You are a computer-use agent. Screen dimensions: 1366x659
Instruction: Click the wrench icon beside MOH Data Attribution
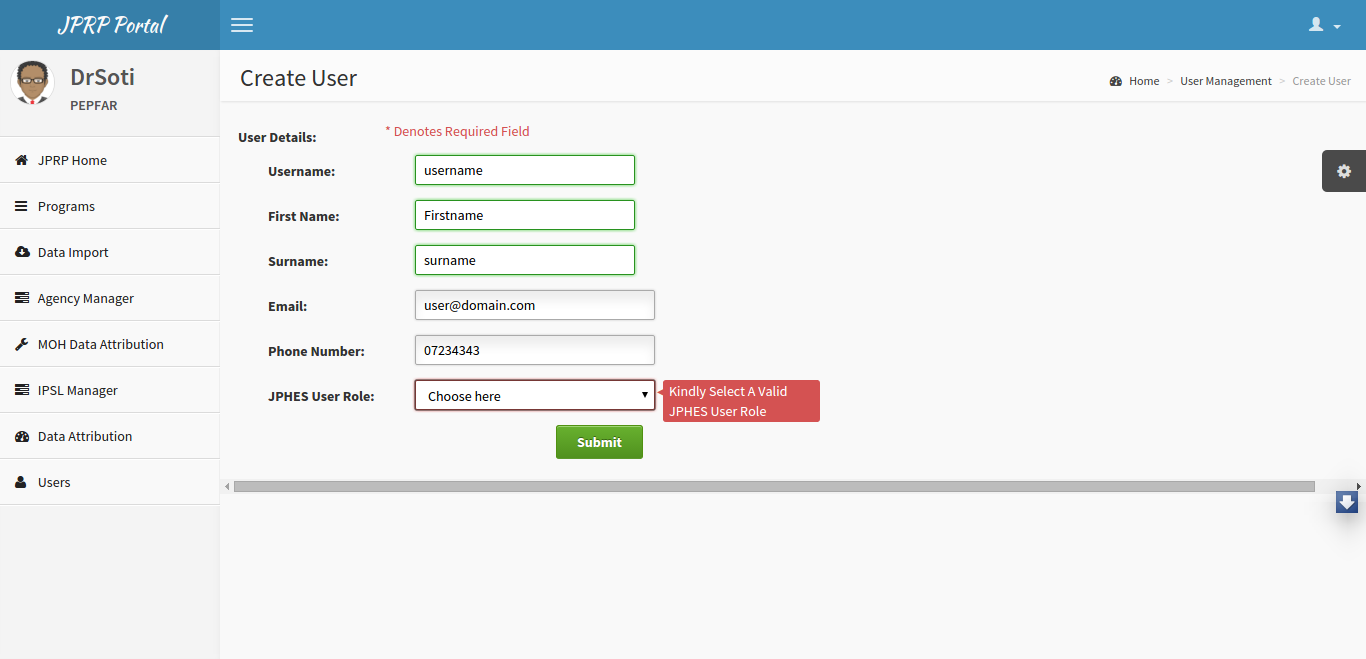22,344
